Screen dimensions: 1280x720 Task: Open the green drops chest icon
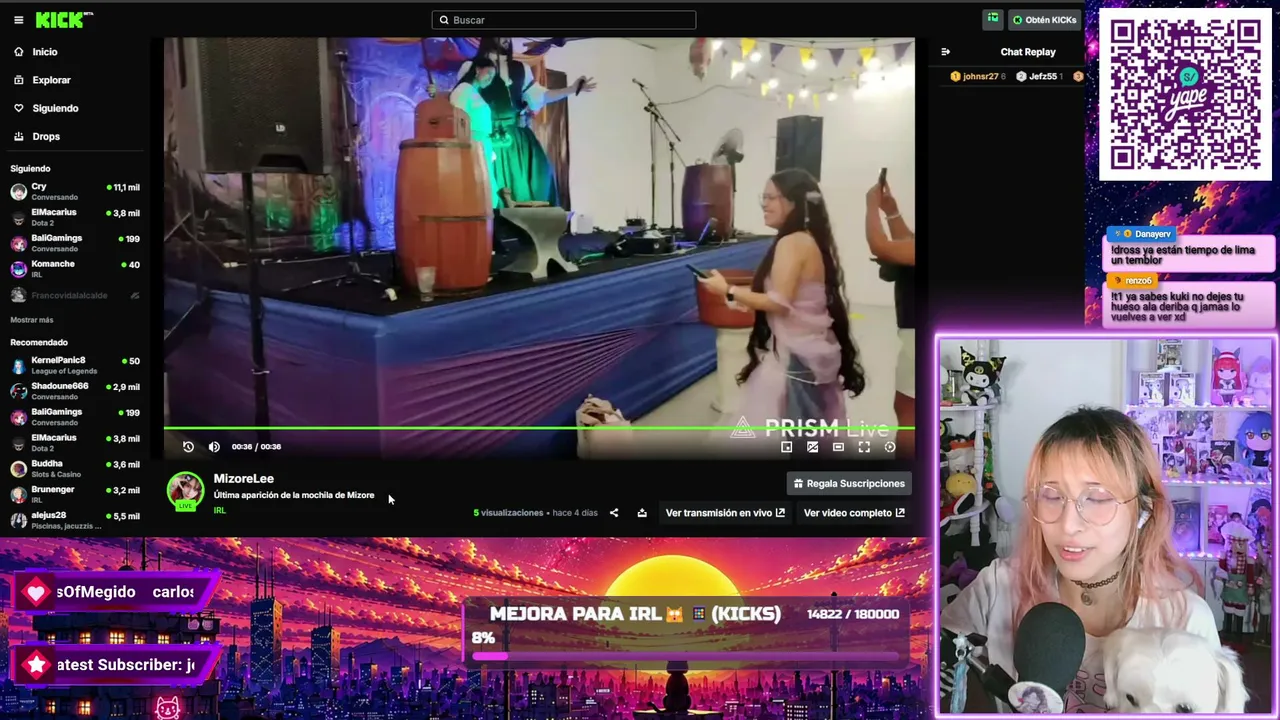tap(992, 19)
